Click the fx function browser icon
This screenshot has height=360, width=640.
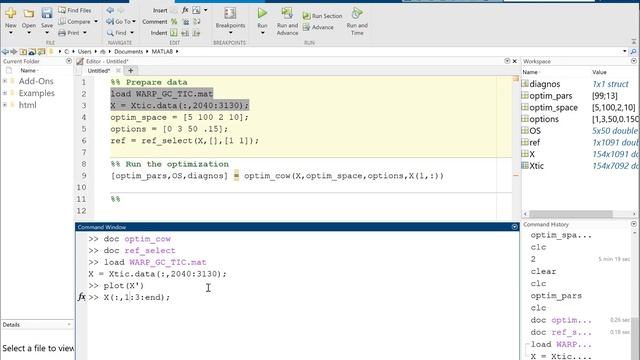click(x=82, y=297)
